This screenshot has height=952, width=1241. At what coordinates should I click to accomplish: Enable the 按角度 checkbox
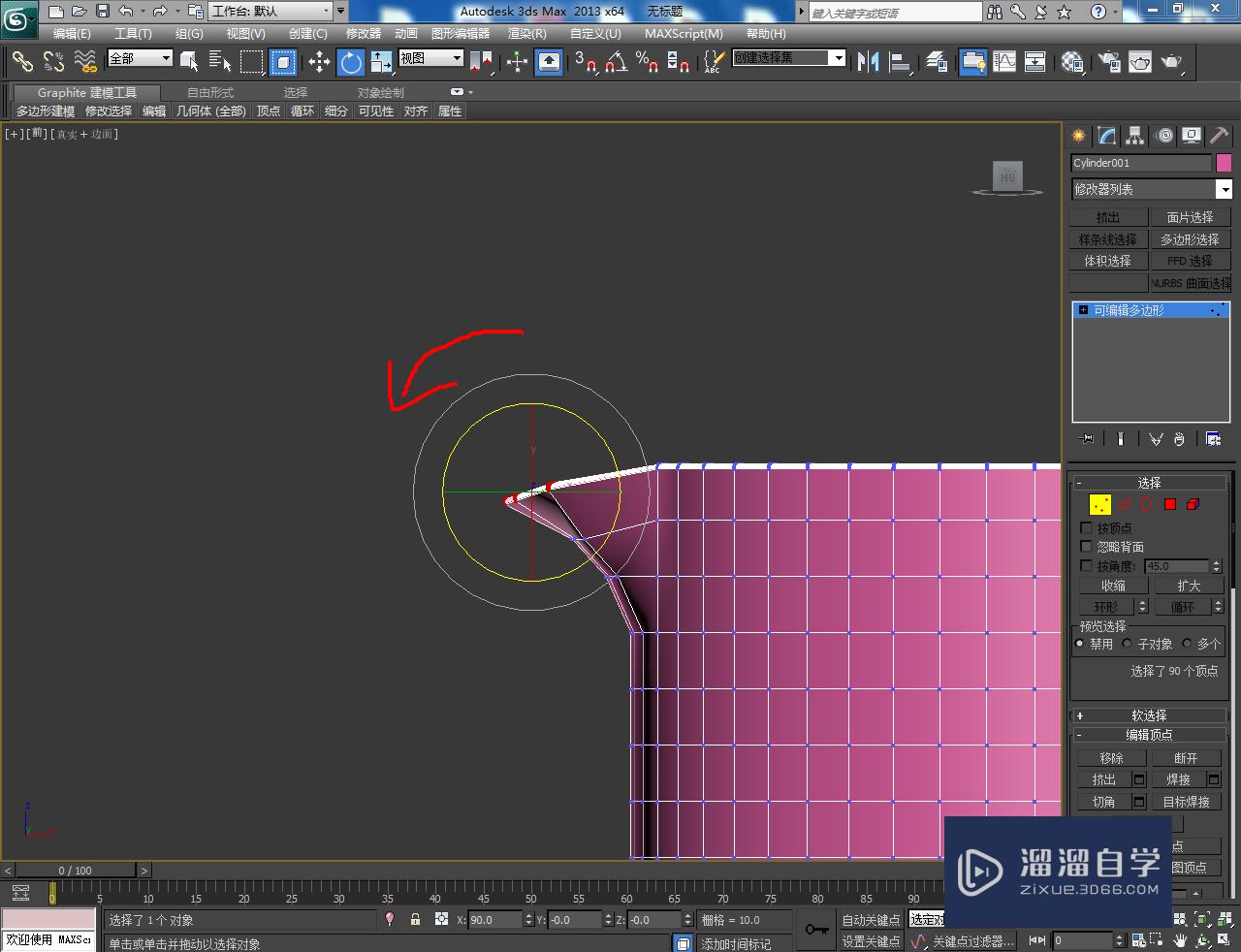[x=1086, y=565]
